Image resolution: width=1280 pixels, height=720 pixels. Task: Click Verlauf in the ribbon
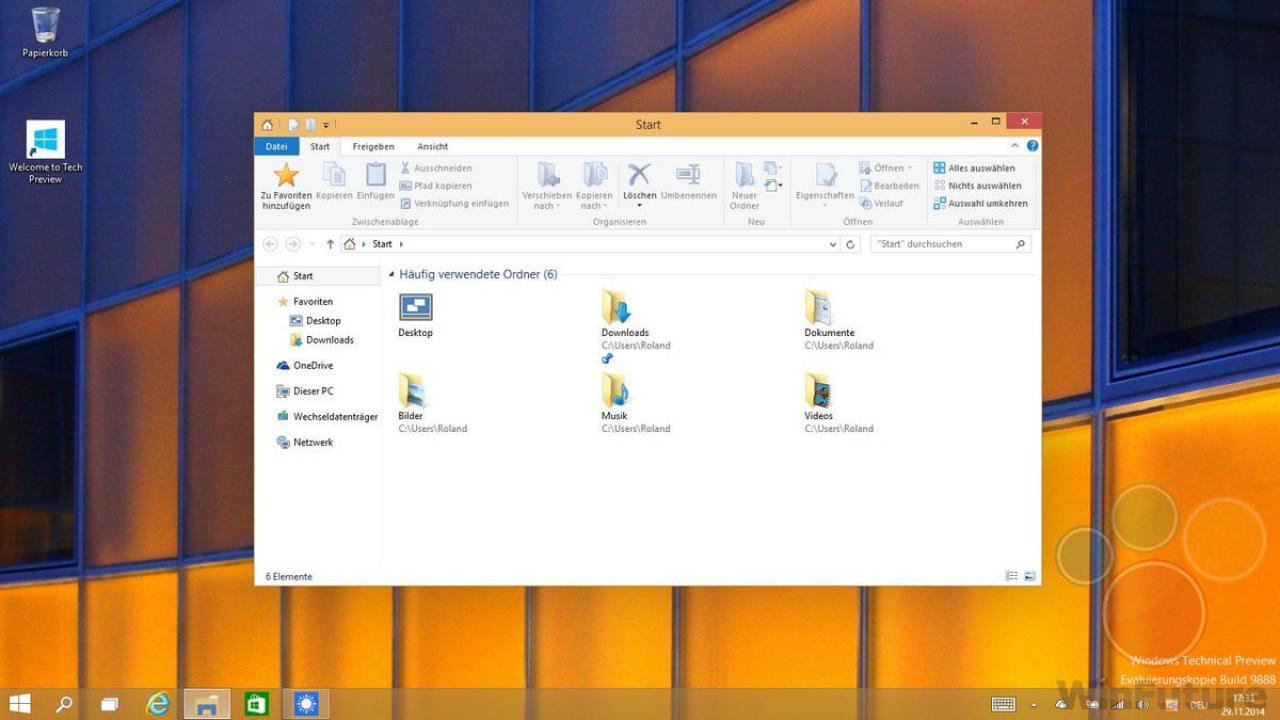(881, 203)
